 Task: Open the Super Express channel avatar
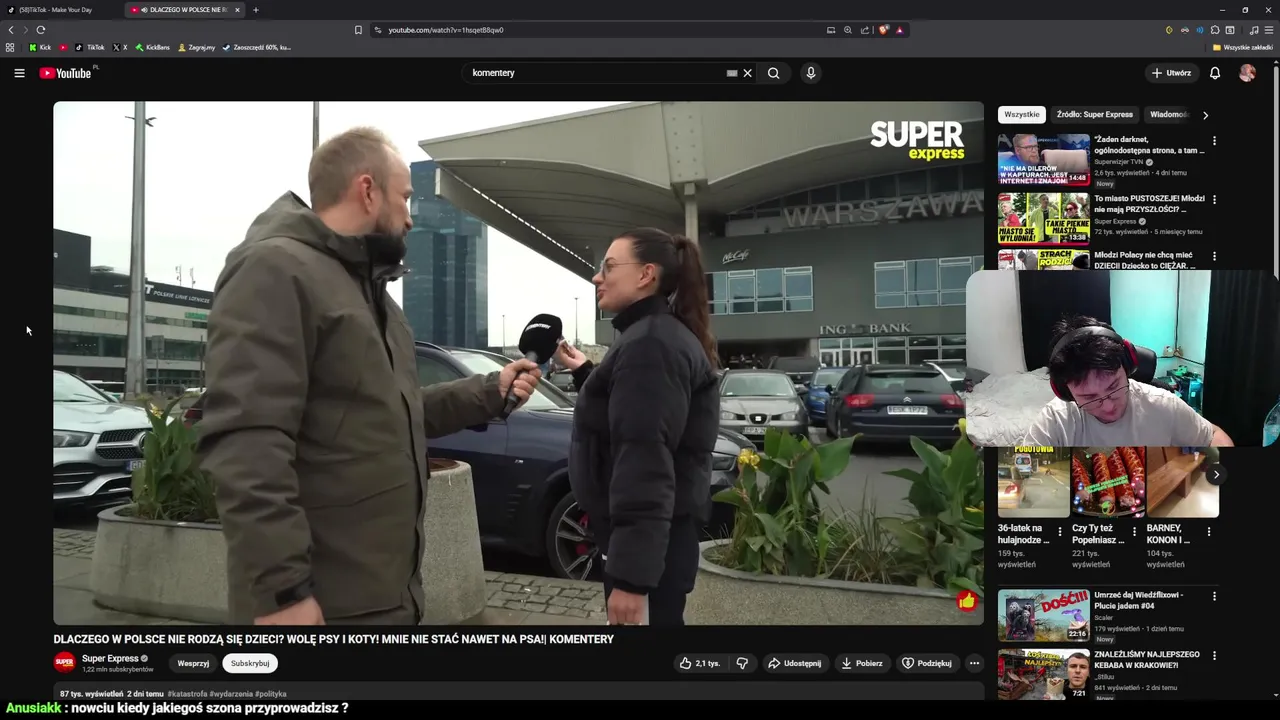point(64,662)
